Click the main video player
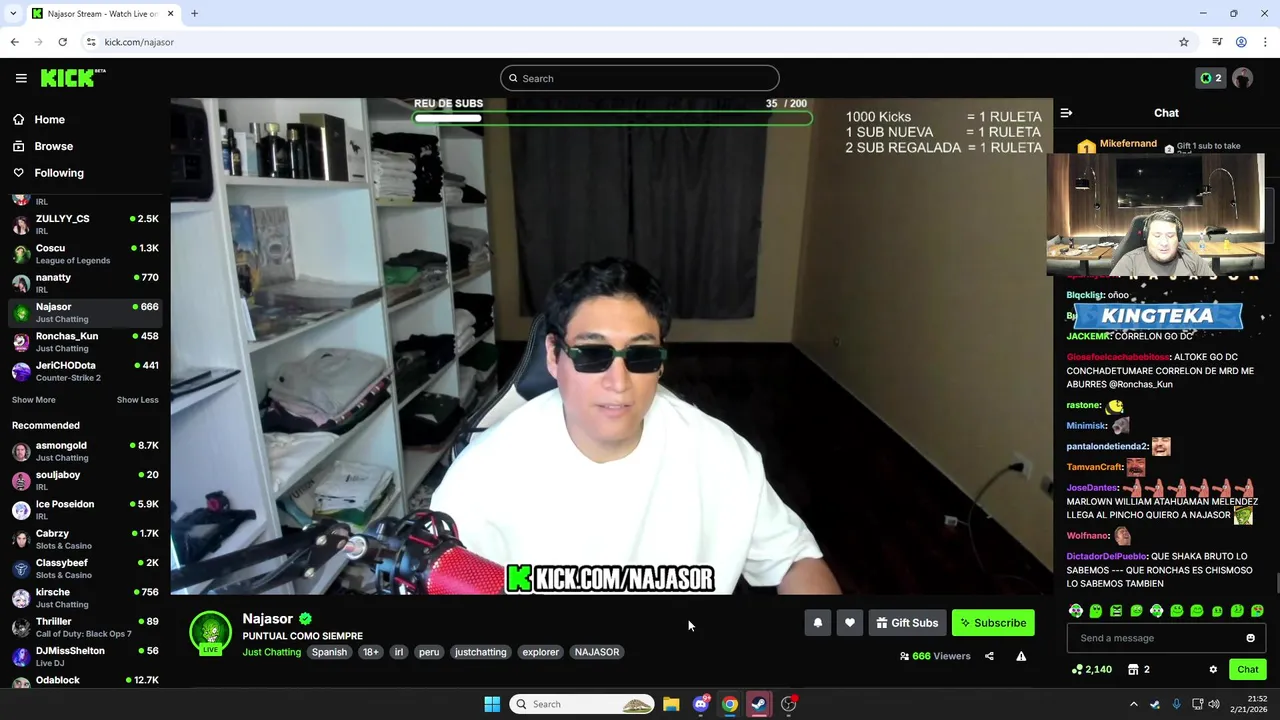The image size is (1280, 720). click(611, 346)
